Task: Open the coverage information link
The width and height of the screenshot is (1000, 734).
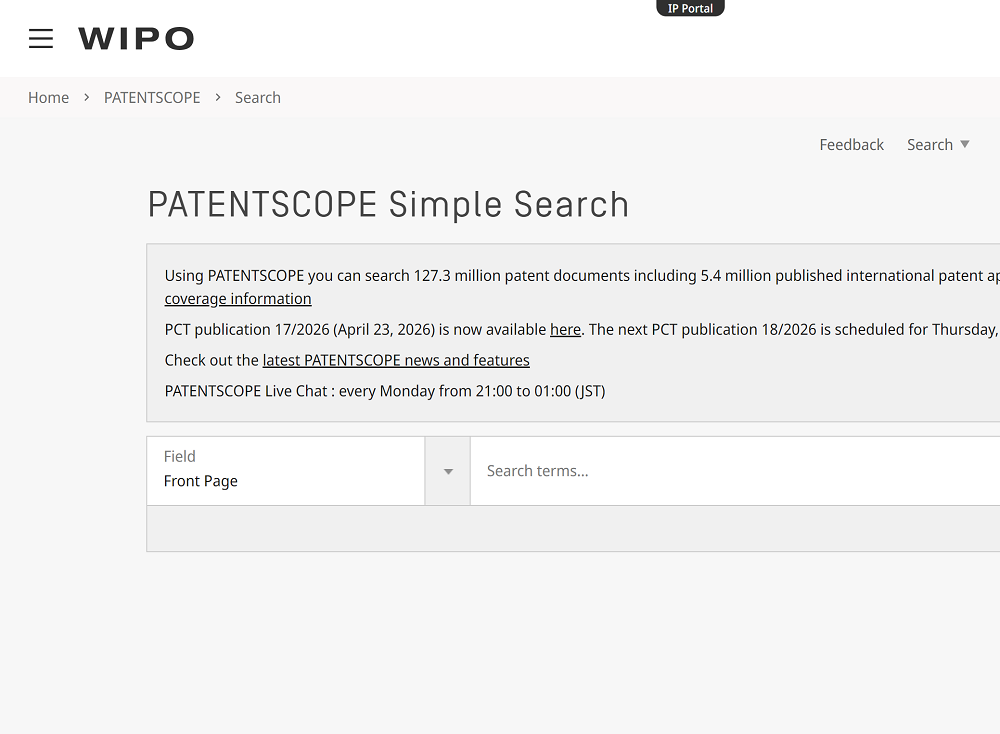Action: coord(238,299)
